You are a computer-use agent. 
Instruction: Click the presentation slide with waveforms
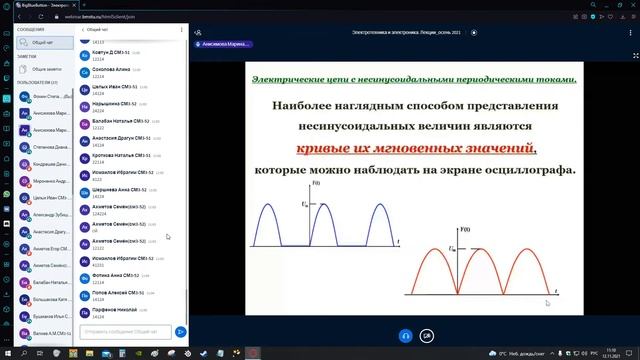(414, 188)
